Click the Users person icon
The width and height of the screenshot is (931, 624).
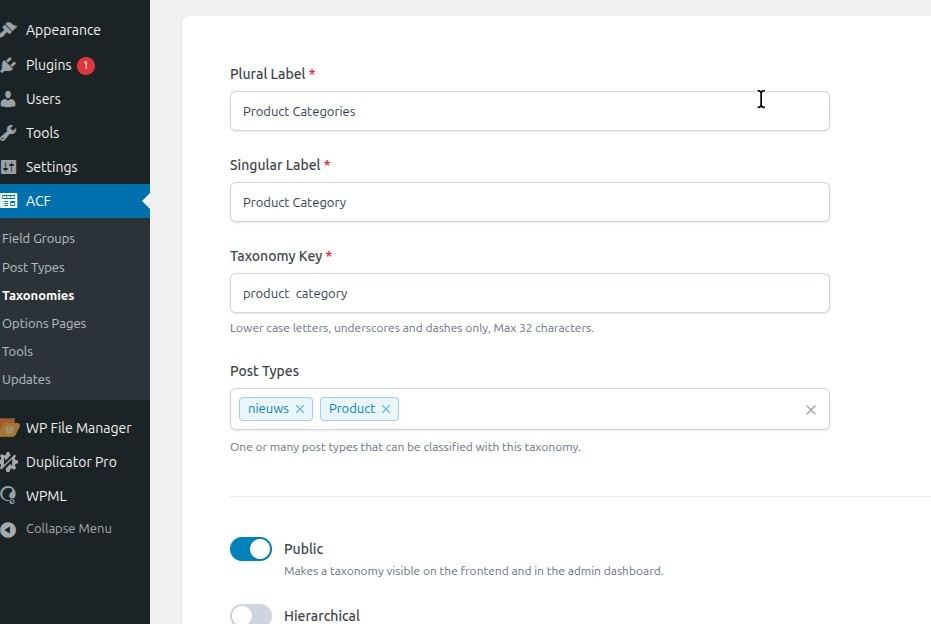click(x=9, y=99)
